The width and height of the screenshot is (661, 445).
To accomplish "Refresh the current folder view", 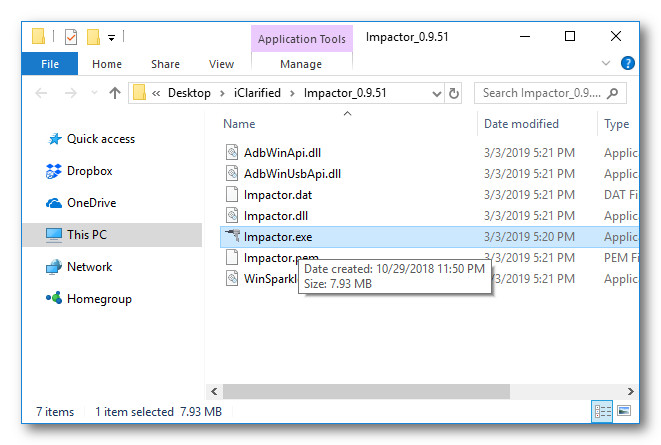I will click(455, 93).
